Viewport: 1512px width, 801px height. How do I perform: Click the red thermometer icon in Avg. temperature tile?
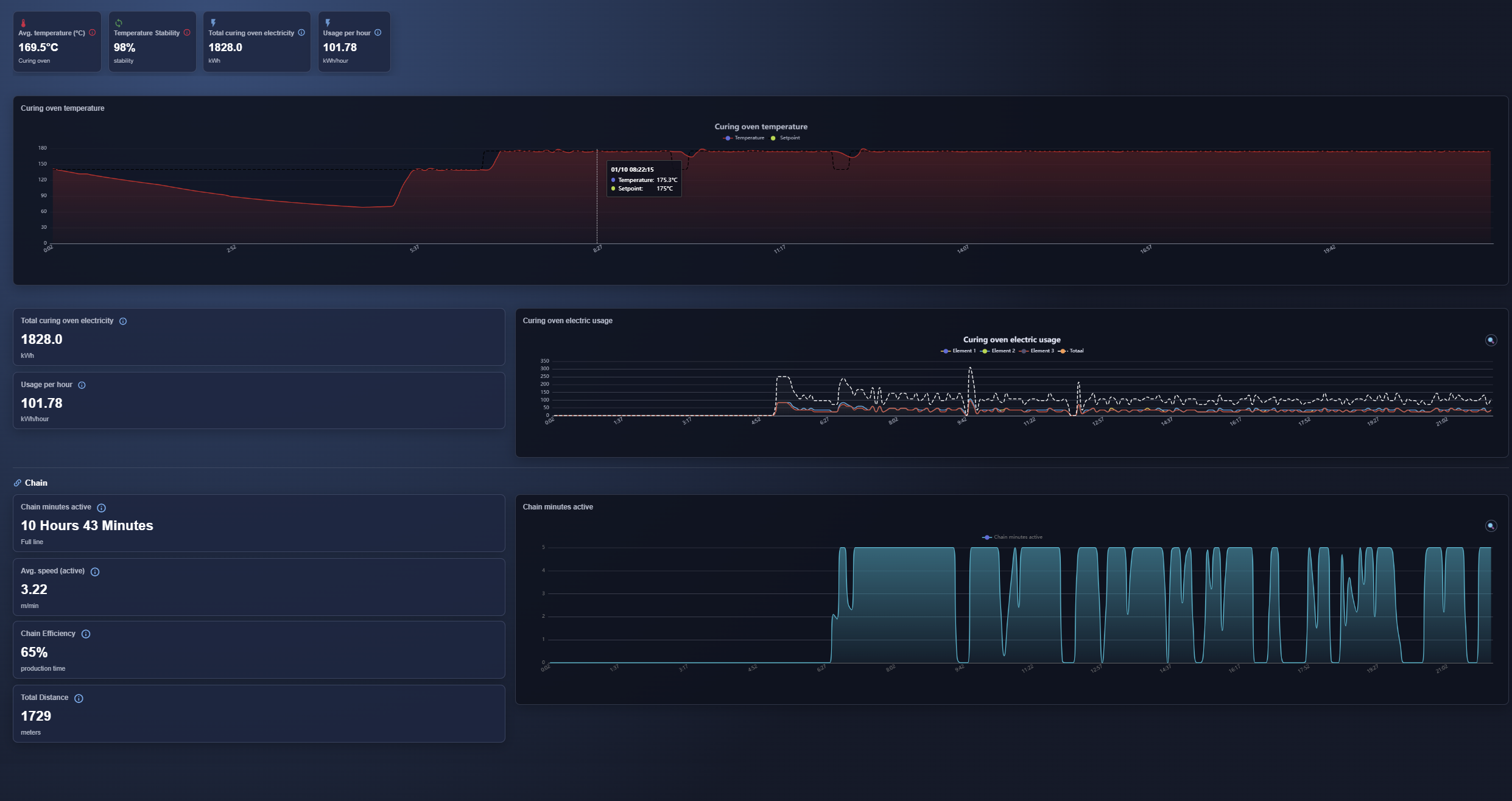[23, 23]
